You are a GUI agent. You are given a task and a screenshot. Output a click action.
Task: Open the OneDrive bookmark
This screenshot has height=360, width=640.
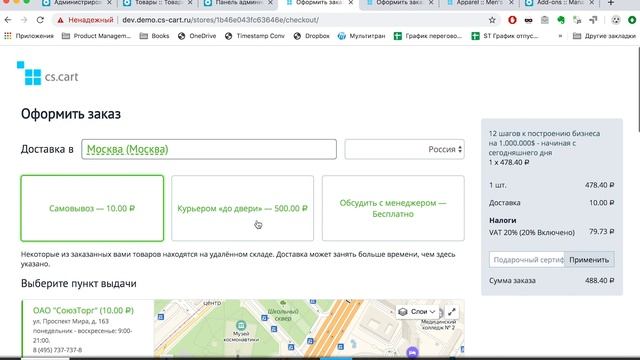point(197,36)
